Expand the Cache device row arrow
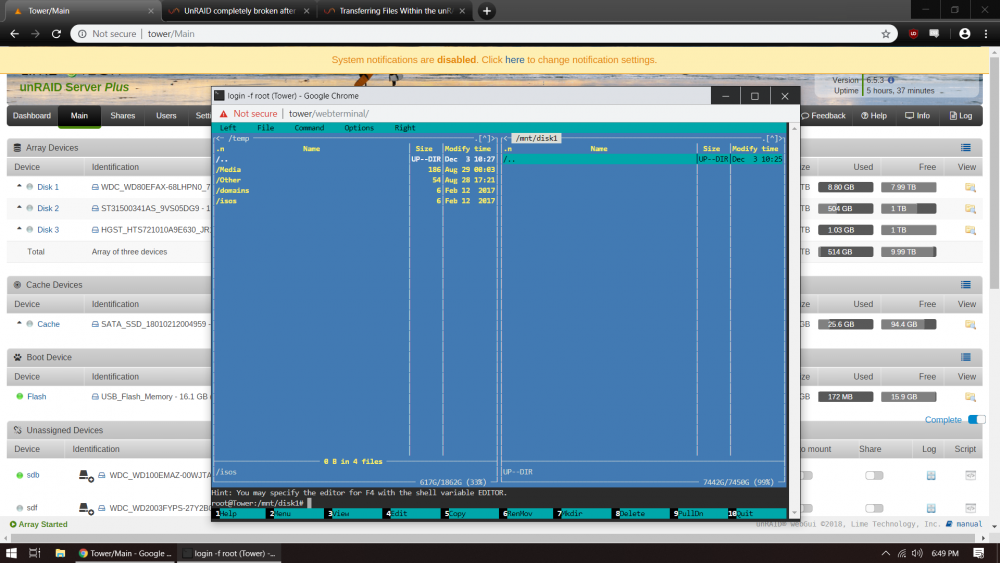This screenshot has width=1000, height=563. [19, 323]
